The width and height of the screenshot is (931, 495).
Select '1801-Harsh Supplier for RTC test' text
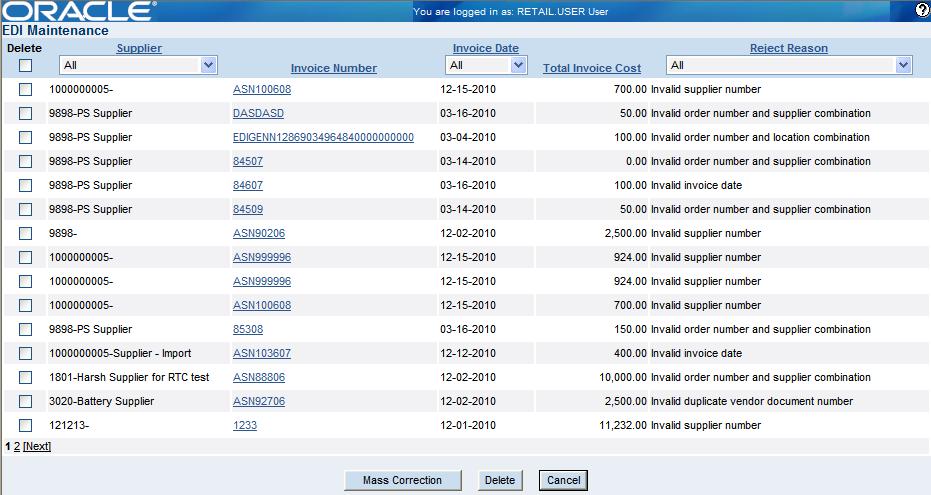(129, 377)
